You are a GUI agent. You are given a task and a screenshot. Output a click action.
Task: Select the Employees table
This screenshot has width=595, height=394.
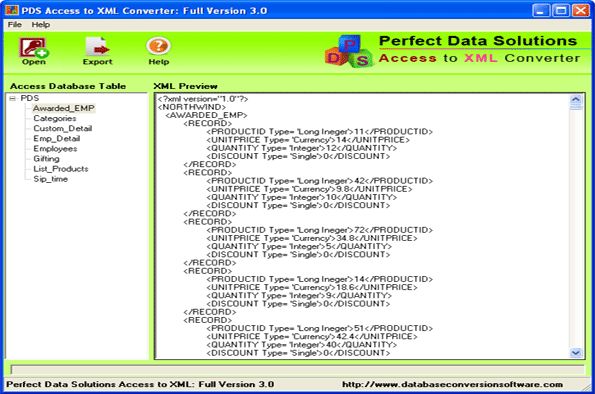pos(55,149)
